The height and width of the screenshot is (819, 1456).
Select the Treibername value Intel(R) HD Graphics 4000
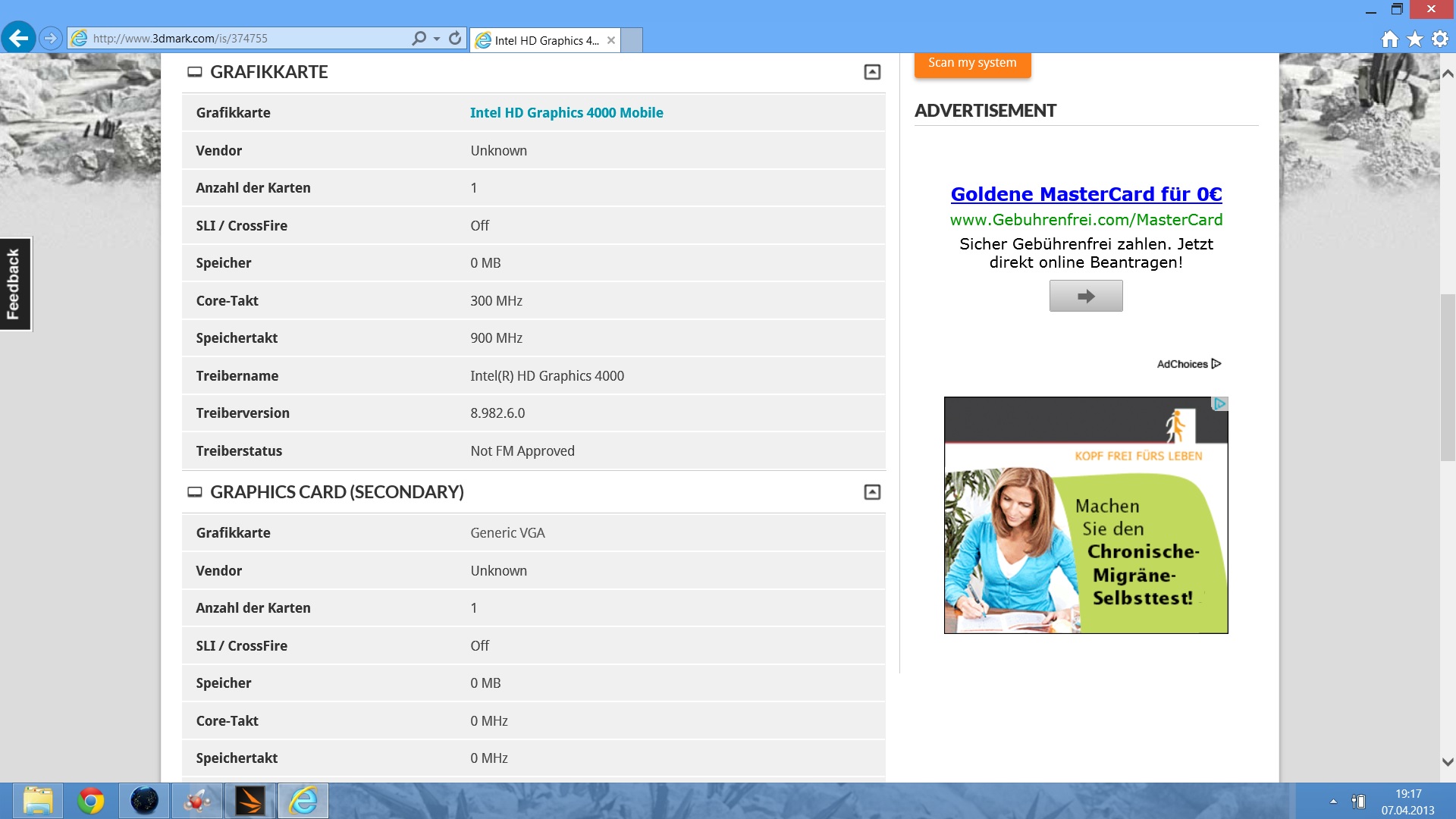(x=547, y=376)
